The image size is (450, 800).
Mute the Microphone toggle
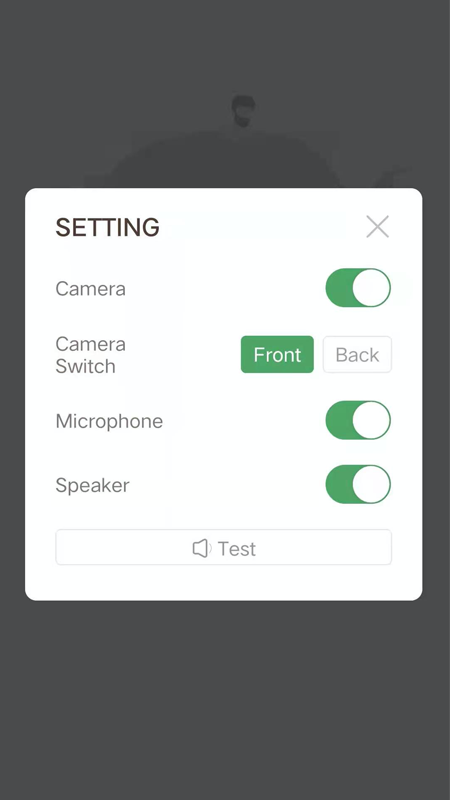tap(358, 420)
